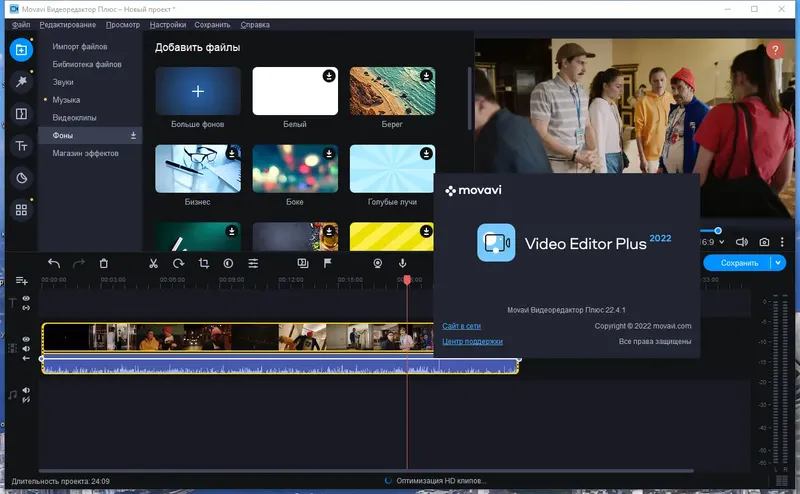800x494 pixels.
Task: Expand the Сохранить button dropdown arrow
Action: [x=778, y=263]
